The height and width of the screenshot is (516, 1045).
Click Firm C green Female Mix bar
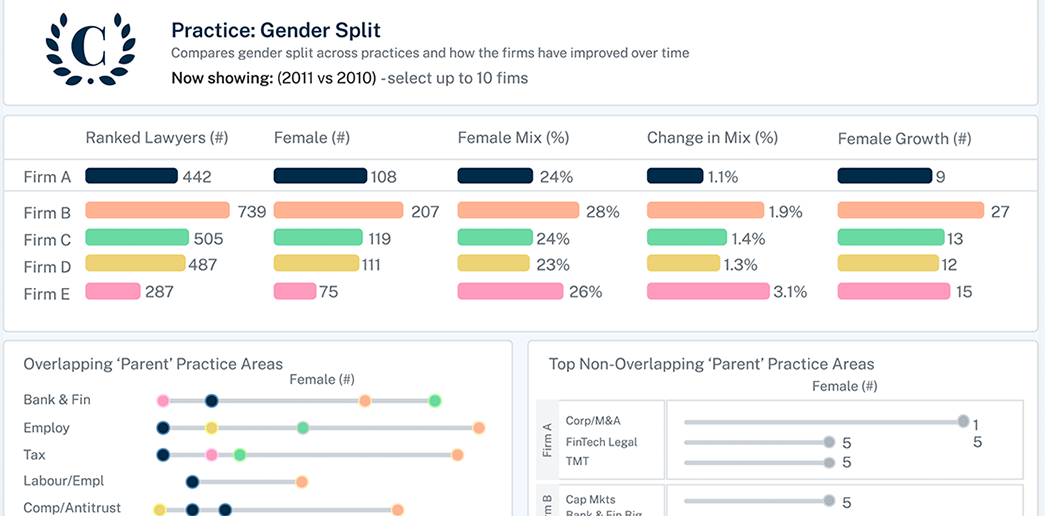[496, 238]
